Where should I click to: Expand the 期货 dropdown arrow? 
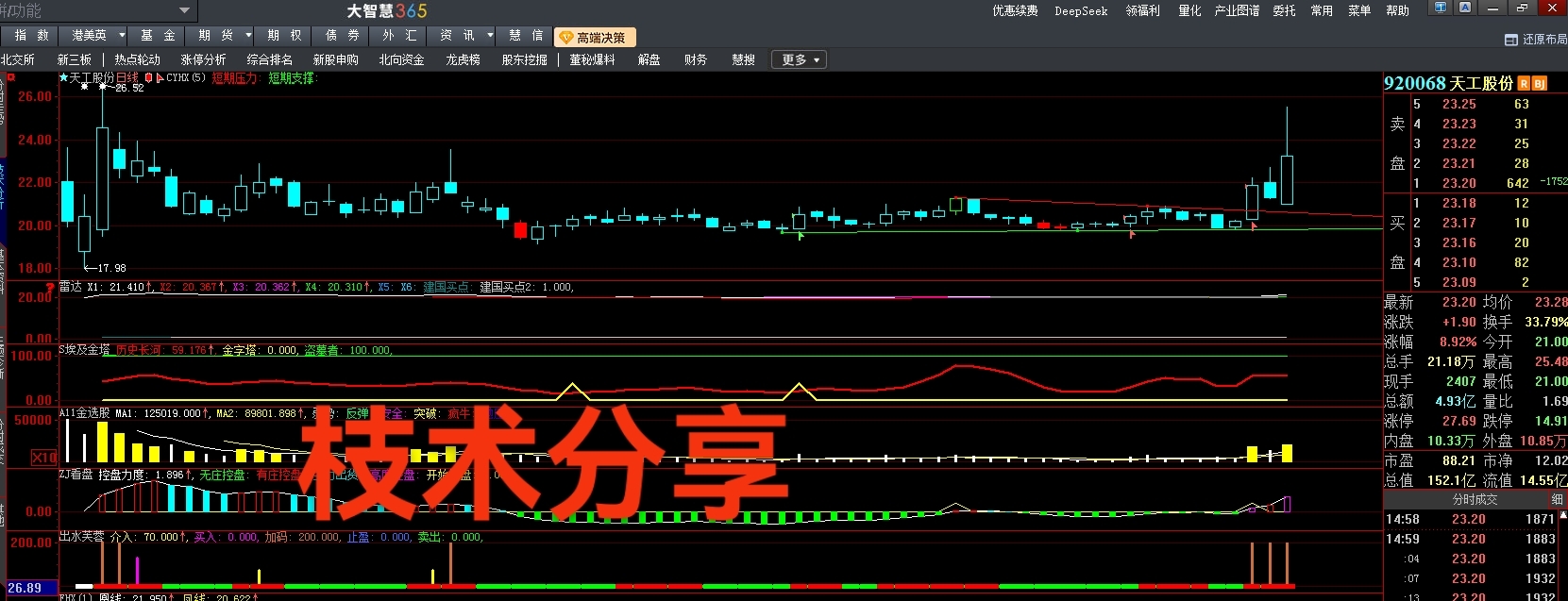coord(248,36)
